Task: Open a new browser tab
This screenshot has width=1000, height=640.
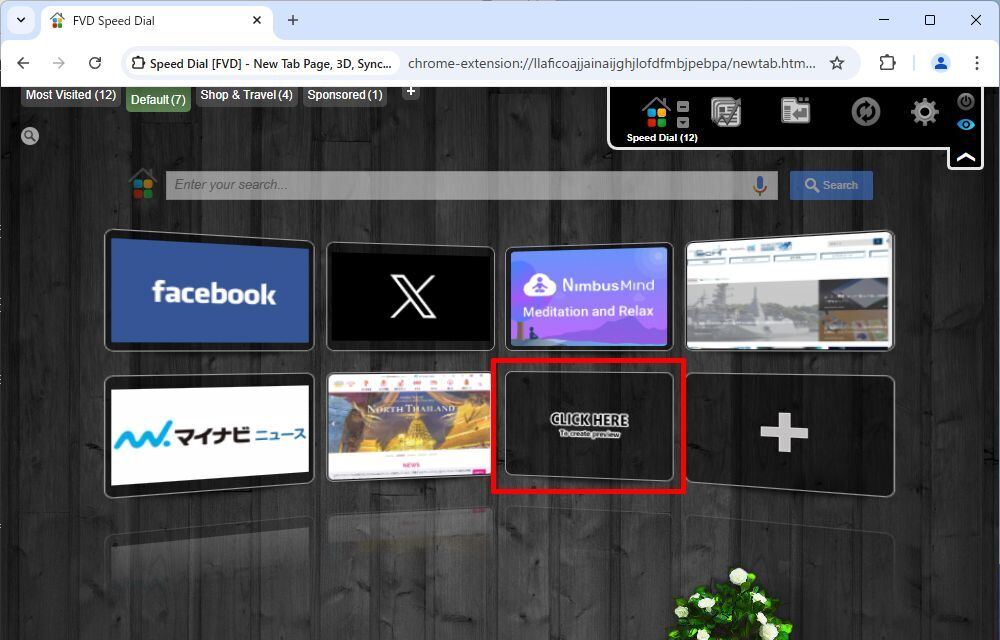Action: click(293, 20)
